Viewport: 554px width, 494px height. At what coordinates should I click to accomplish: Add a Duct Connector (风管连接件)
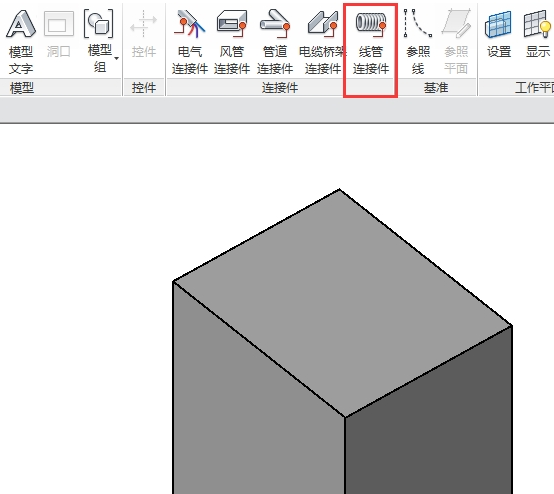pyautogui.click(x=232, y=42)
